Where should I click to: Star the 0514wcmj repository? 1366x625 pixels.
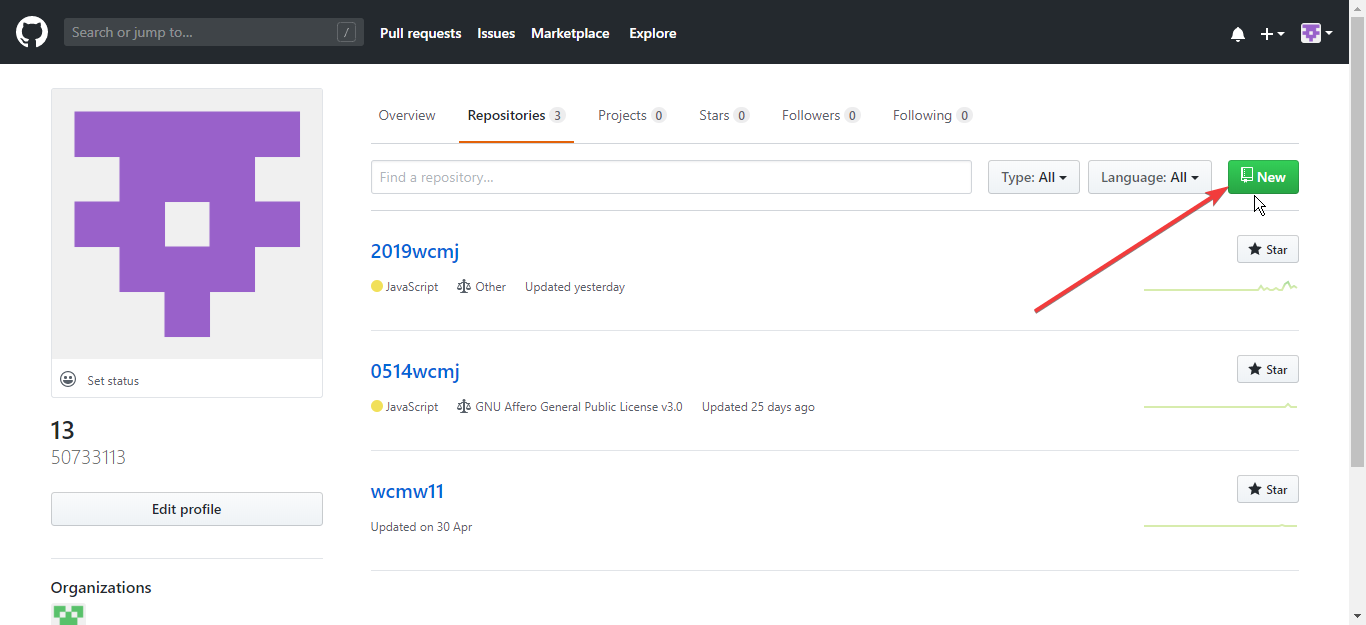coord(1267,370)
